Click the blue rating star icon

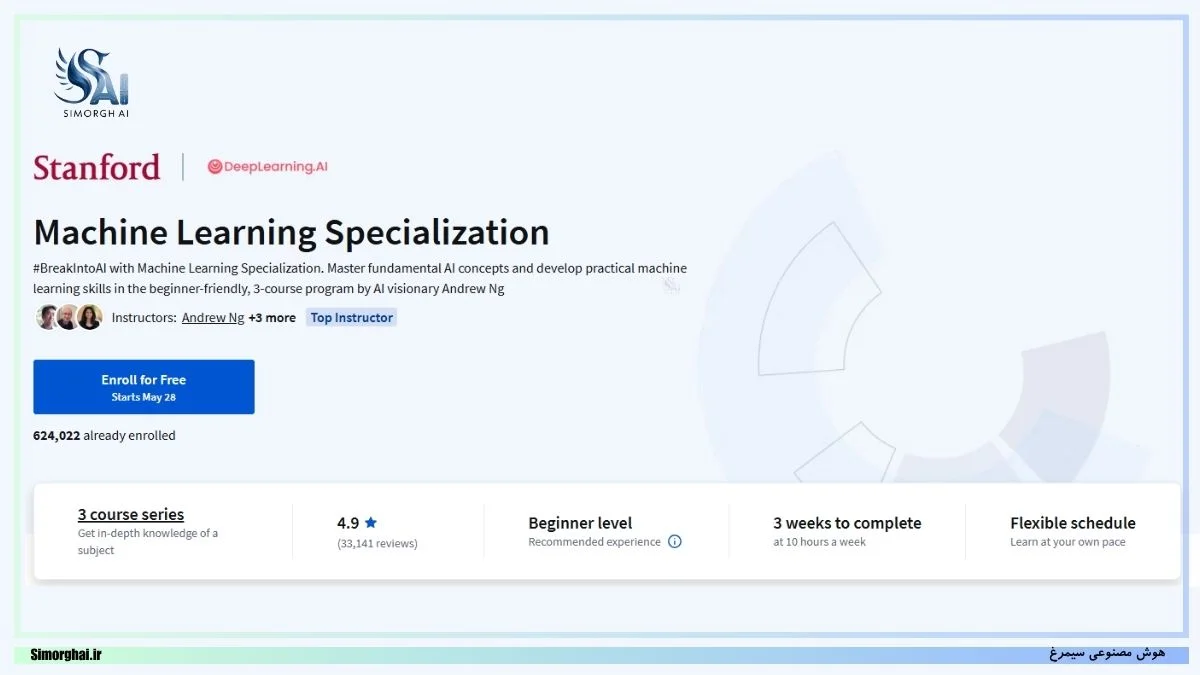tap(371, 522)
